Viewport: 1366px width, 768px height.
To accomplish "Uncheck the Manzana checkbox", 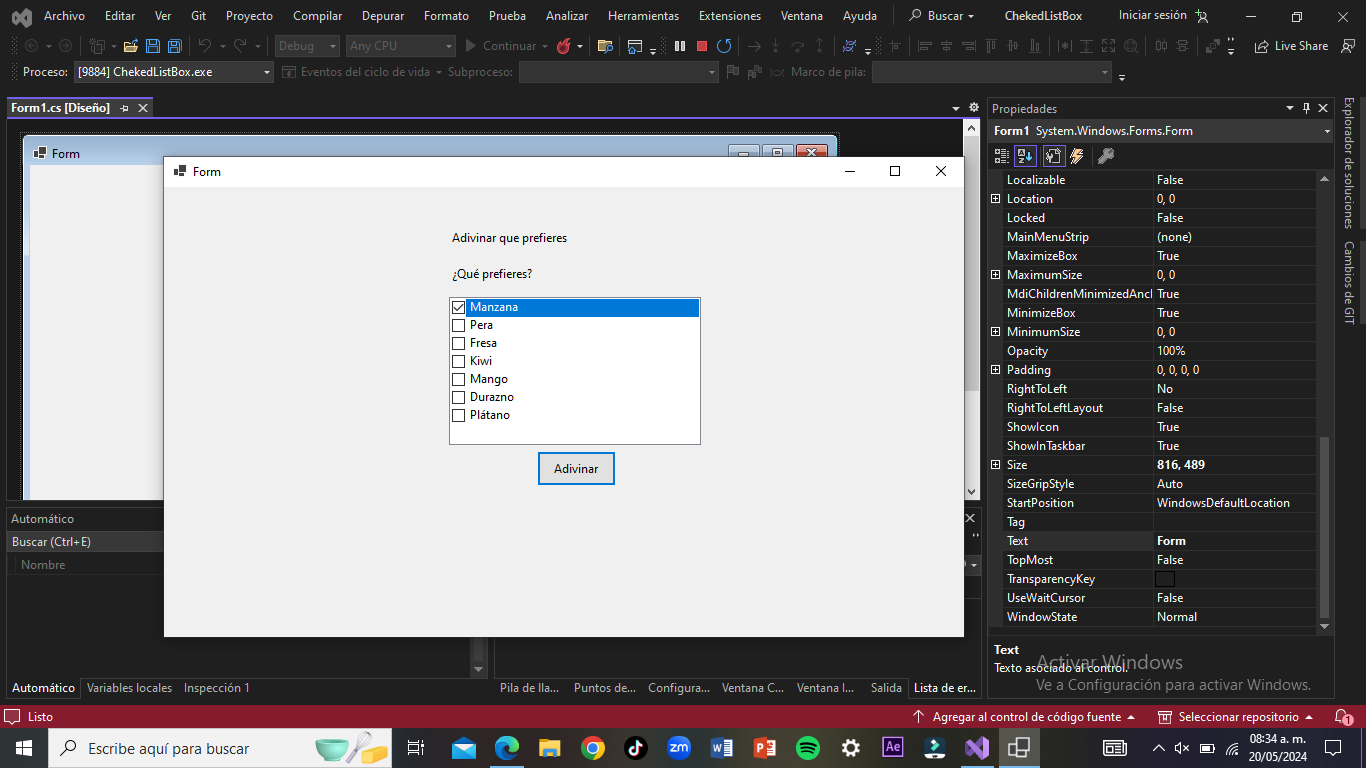I will (x=459, y=308).
